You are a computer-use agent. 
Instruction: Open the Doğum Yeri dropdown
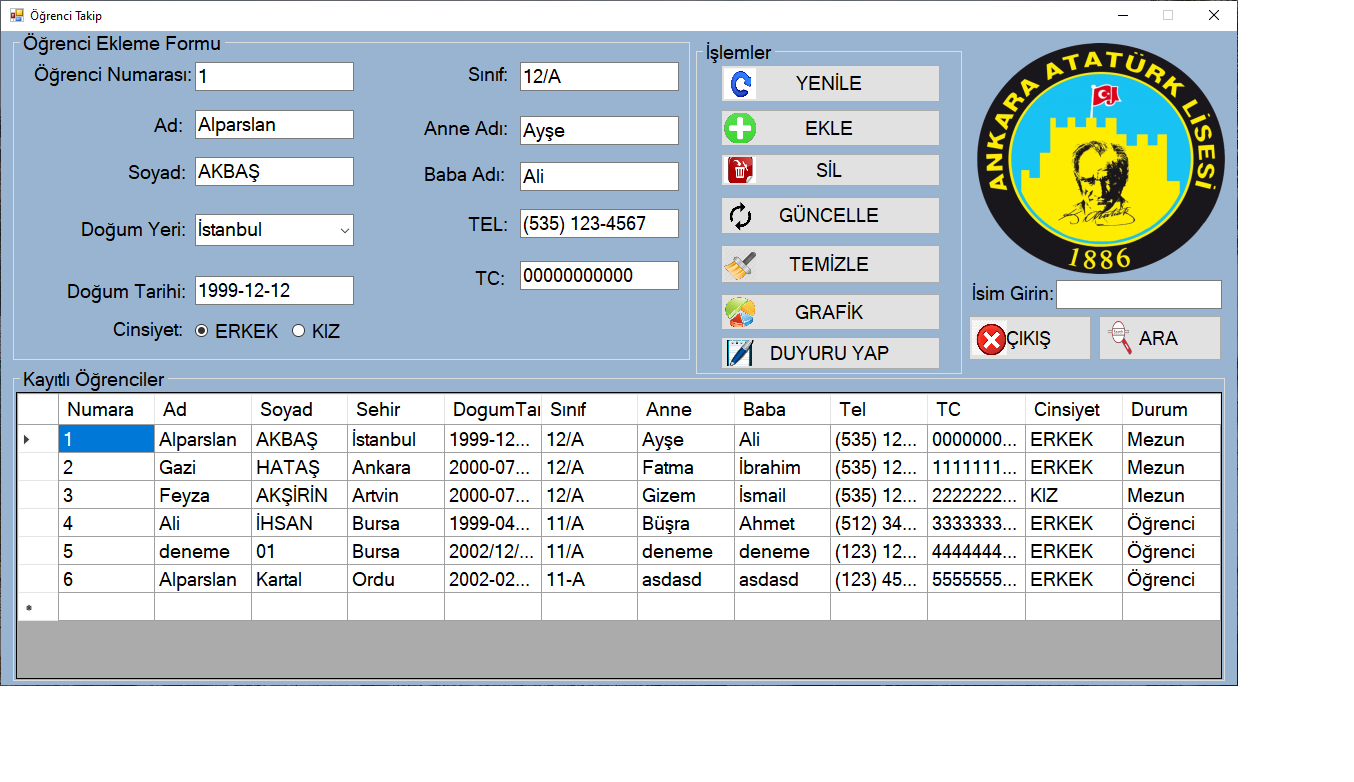[345, 230]
